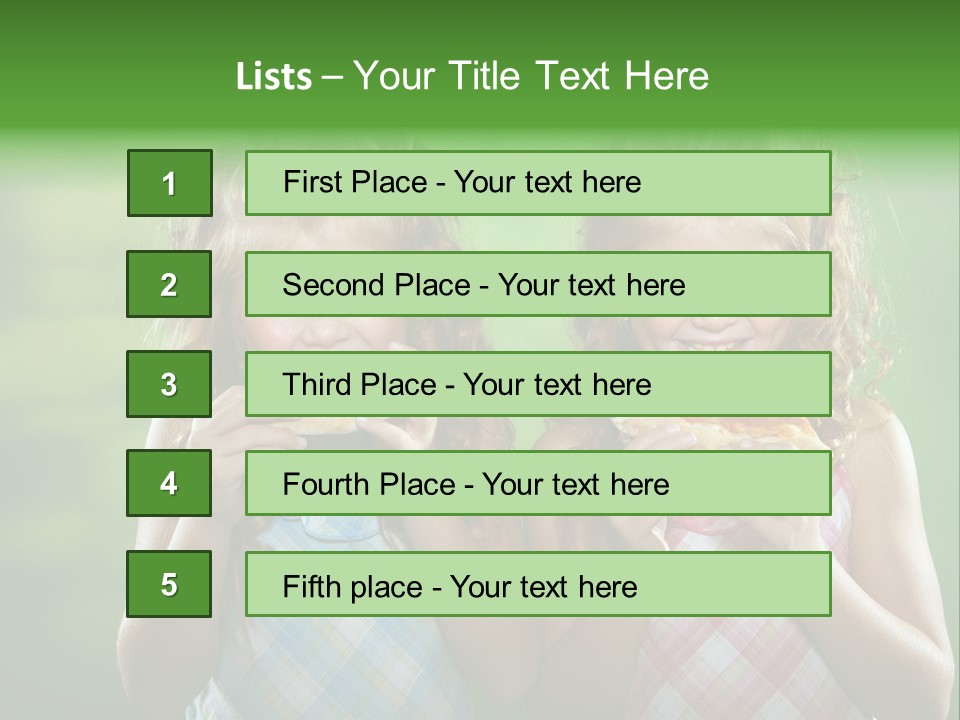This screenshot has width=960, height=720.
Task: Select the number 4 box
Action: tap(169, 483)
